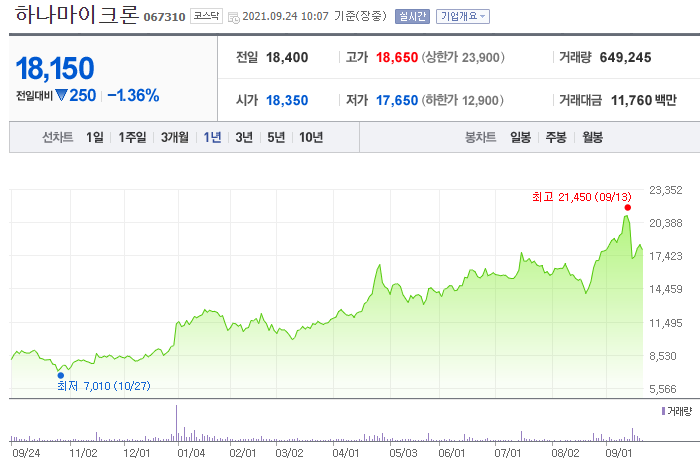Image resolution: width=700 pixels, height=462 pixels.
Task: Click the 최저 7,010 (10/27) label
Action: [x=104, y=386]
